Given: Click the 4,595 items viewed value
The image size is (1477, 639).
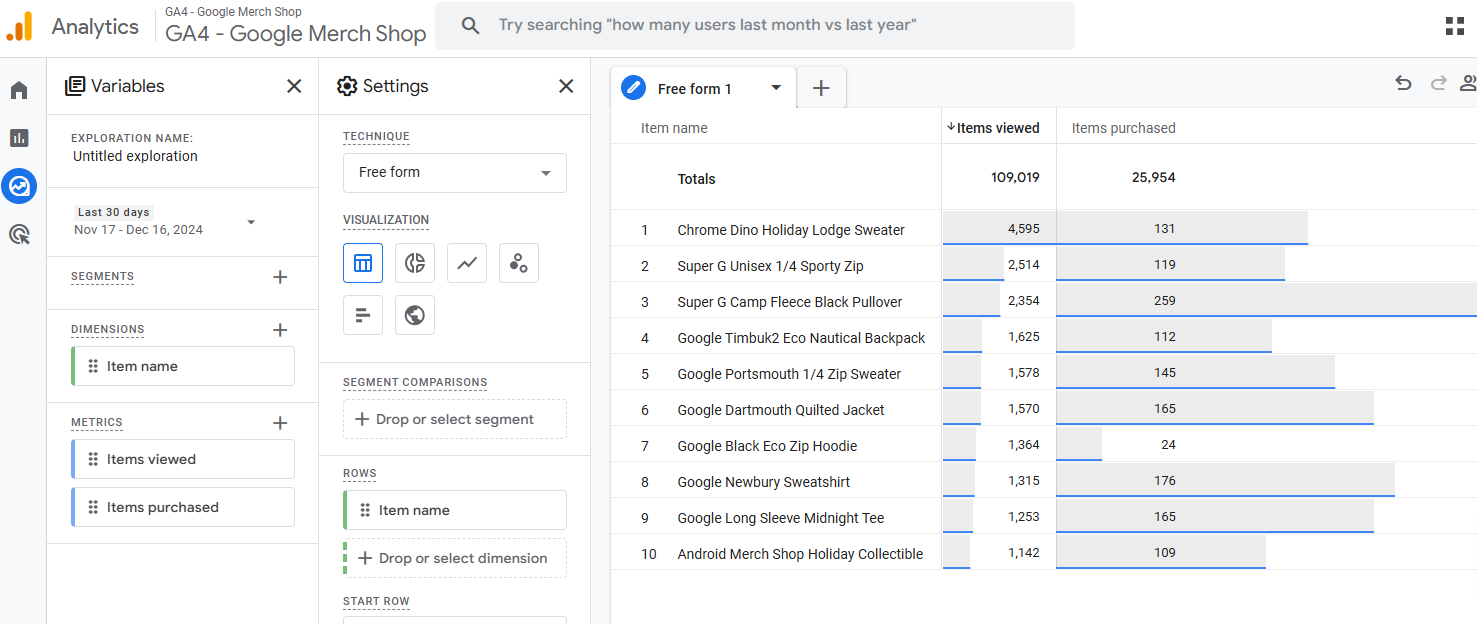Looking at the screenshot, I should point(1024,229).
